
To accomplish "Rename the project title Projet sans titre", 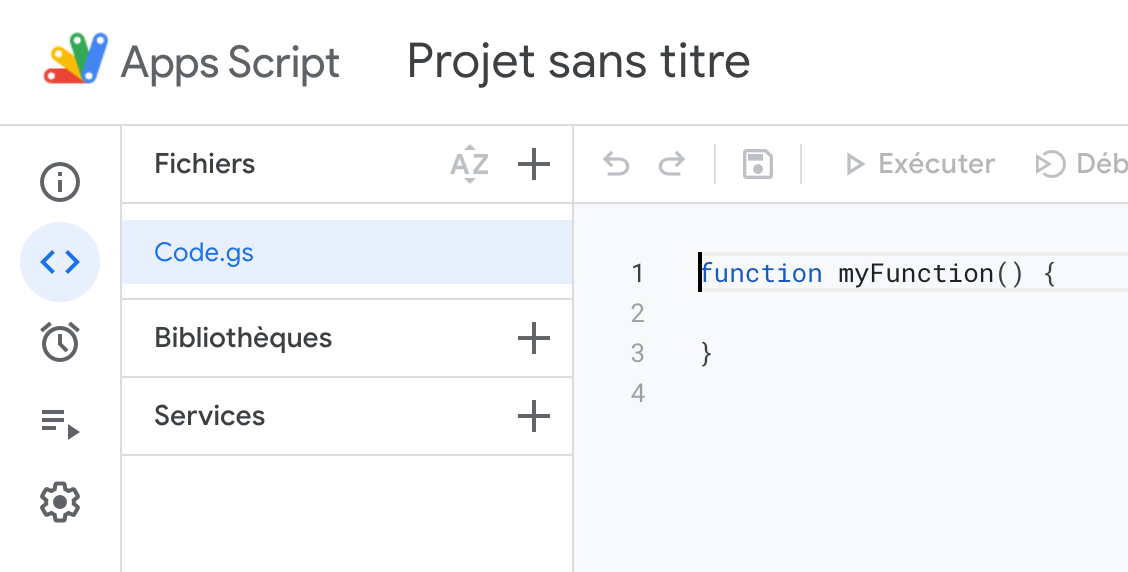I will coord(578,61).
